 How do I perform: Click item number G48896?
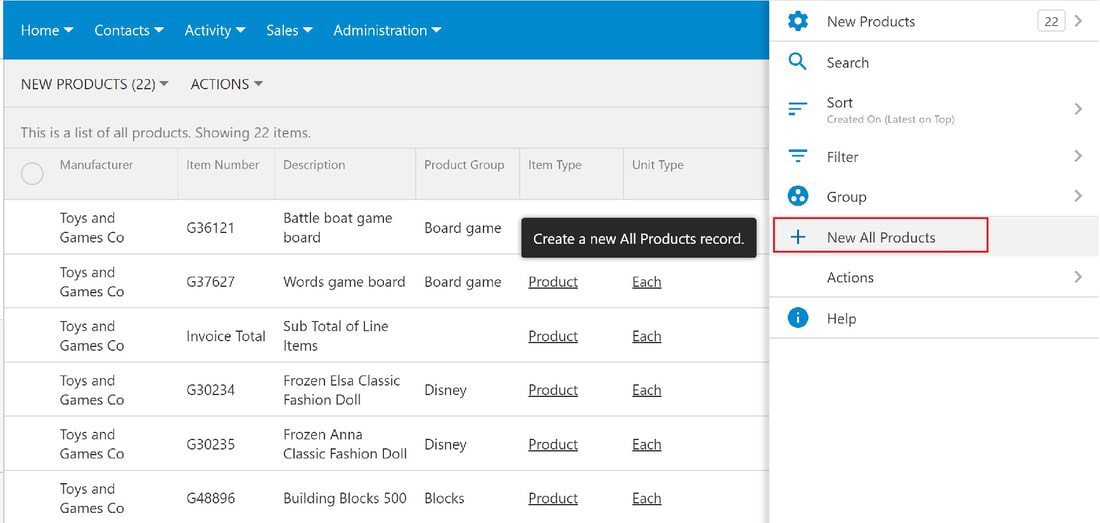(x=210, y=498)
